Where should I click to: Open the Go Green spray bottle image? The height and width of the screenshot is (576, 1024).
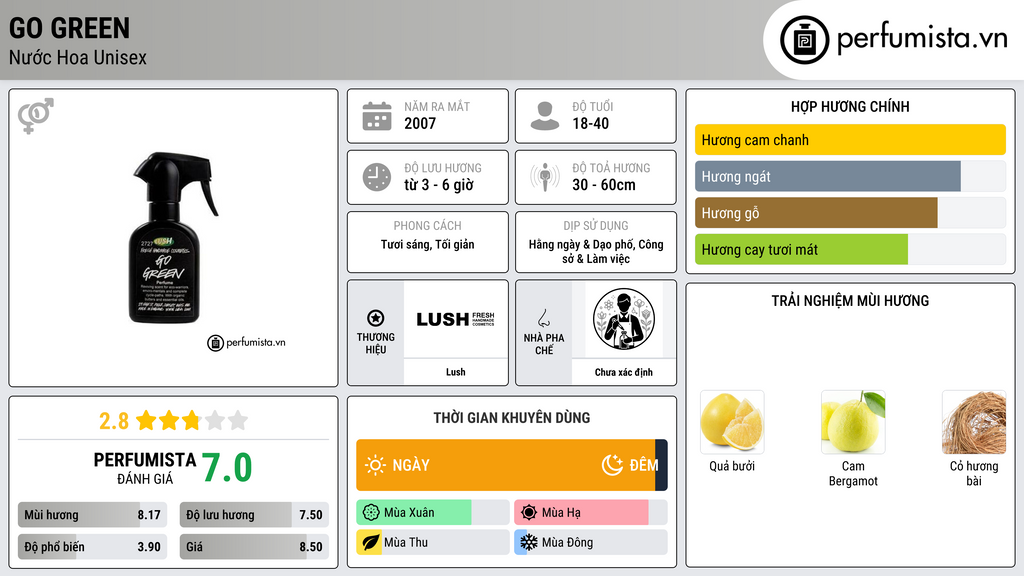tap(174, 238)
